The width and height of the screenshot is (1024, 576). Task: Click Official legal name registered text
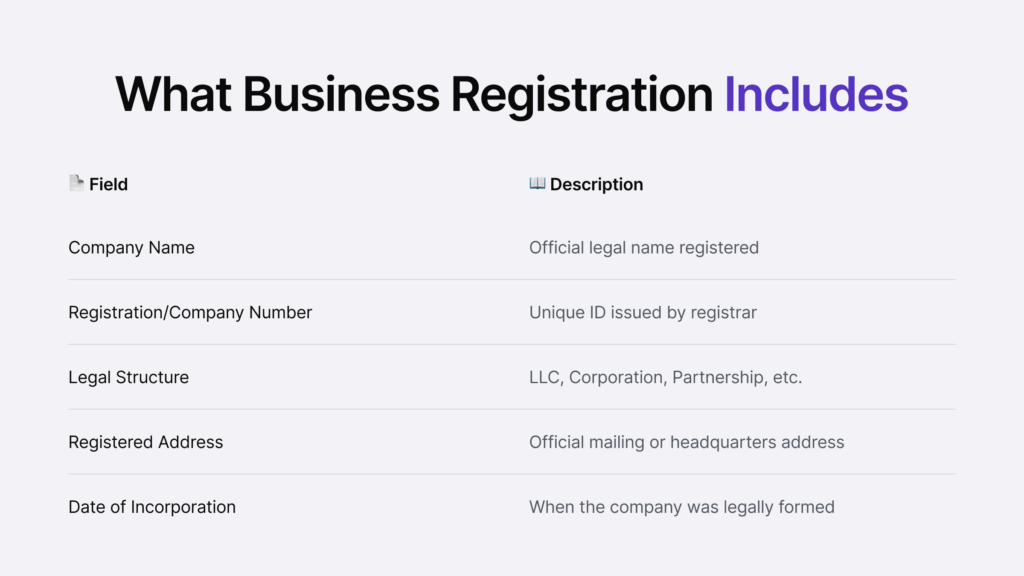click(x=644, y=247)
